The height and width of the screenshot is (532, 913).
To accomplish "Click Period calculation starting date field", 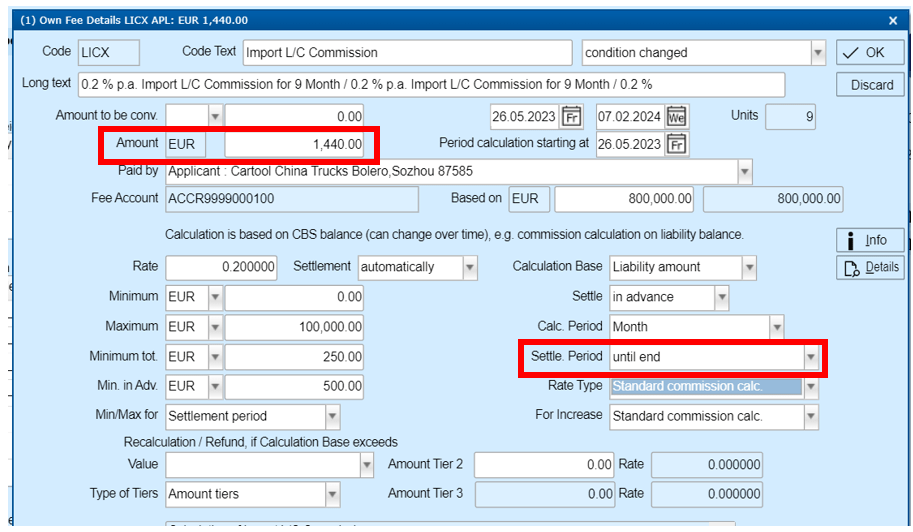I will 631,144.
